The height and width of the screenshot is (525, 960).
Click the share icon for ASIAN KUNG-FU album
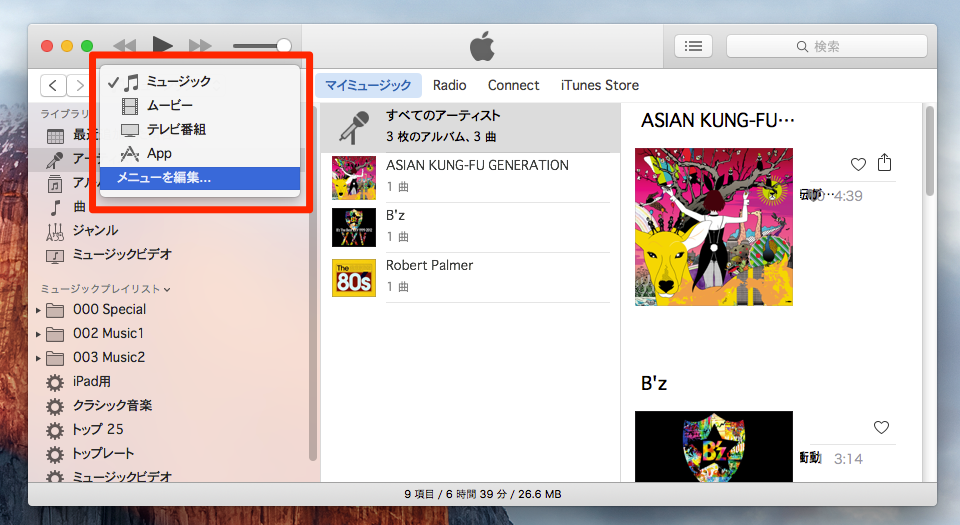coord(884,162)
